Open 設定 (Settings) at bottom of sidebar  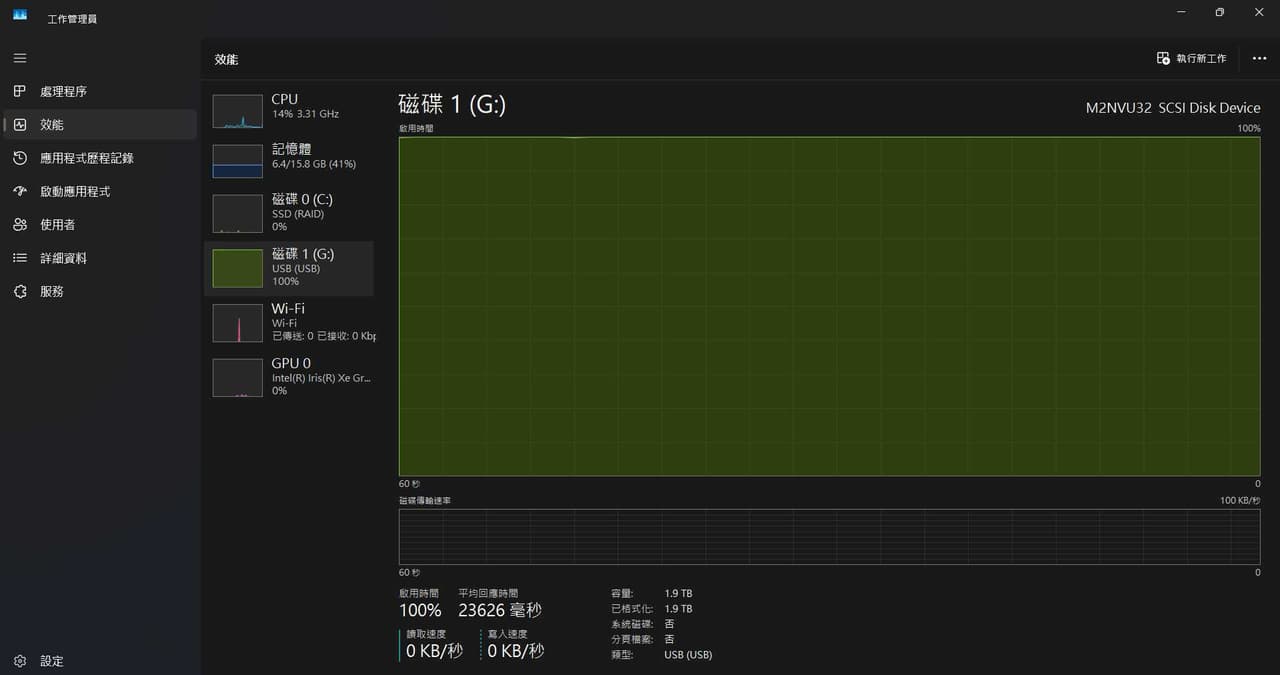99,661
